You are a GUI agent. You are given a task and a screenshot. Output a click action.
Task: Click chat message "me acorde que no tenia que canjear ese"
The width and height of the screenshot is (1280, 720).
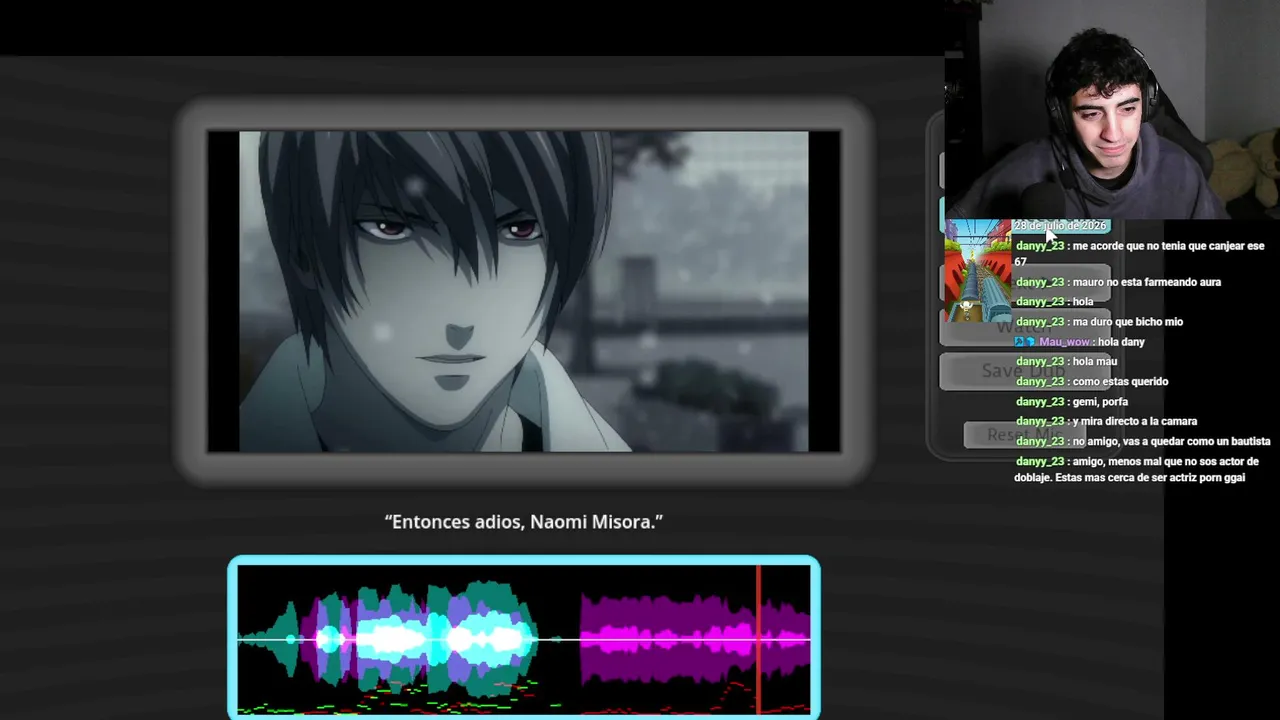tap(1168, 246)
